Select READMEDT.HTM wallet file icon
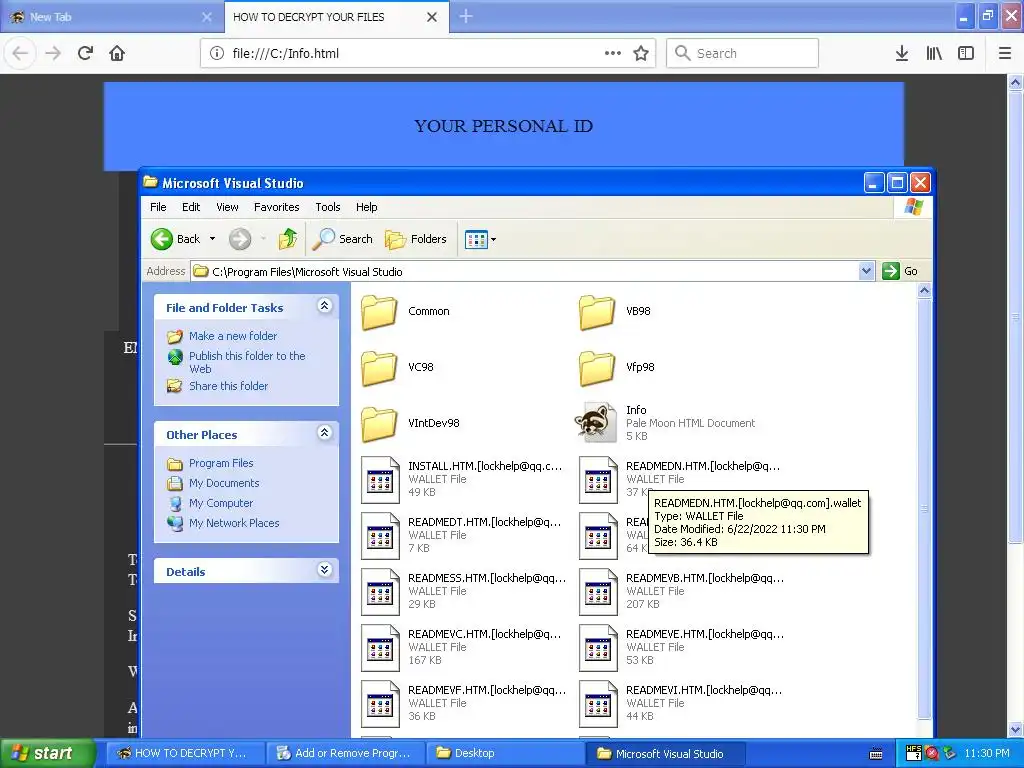Image resolution: width=1024 pixels, height=768 pixels. tap(380, 536)
